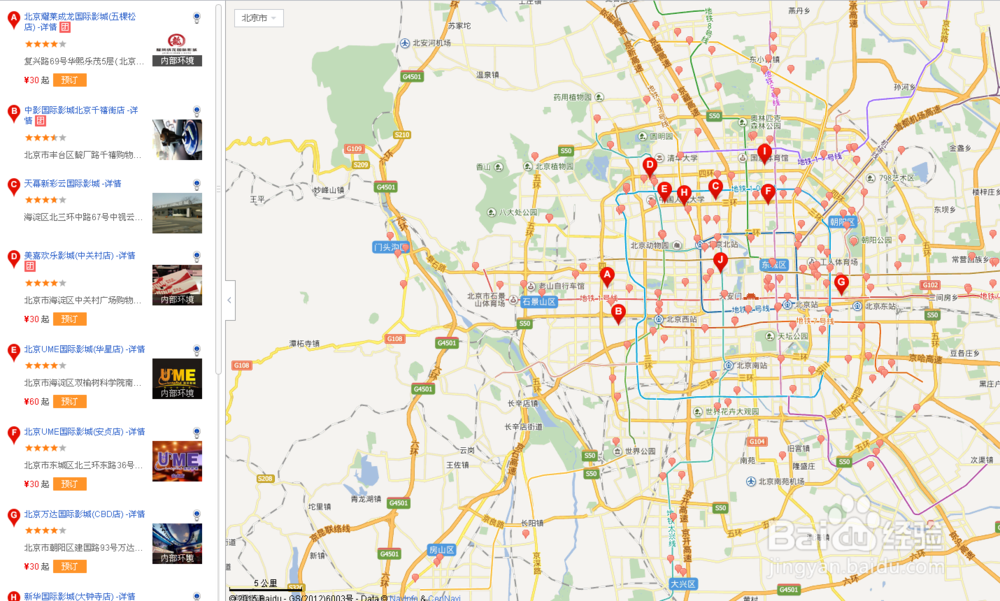Select red pin B on the map
The height and width of the screenshot is (601, 1000).
coord(618,313)
